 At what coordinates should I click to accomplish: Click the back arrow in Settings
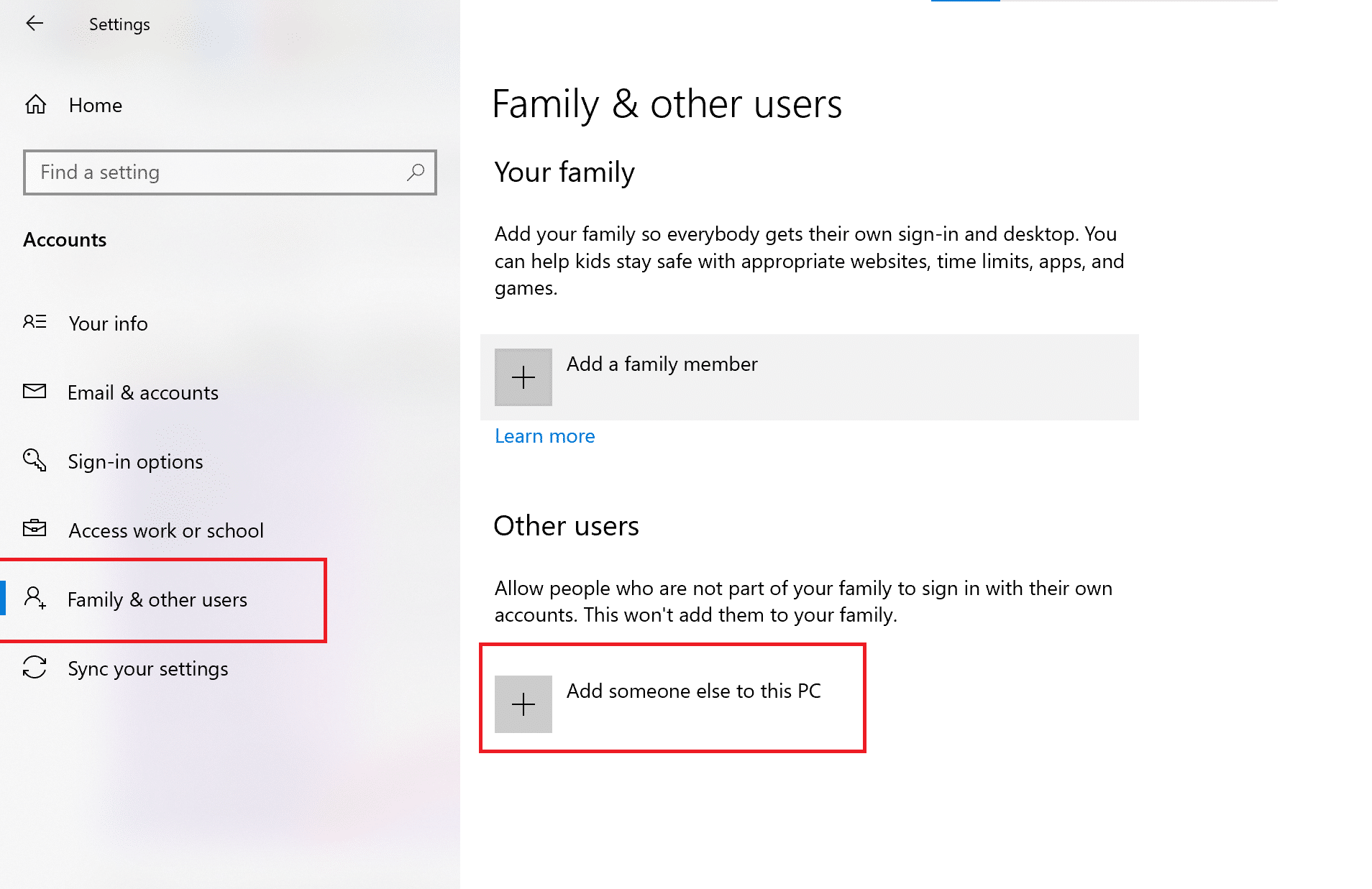click(x=35, y=23)
